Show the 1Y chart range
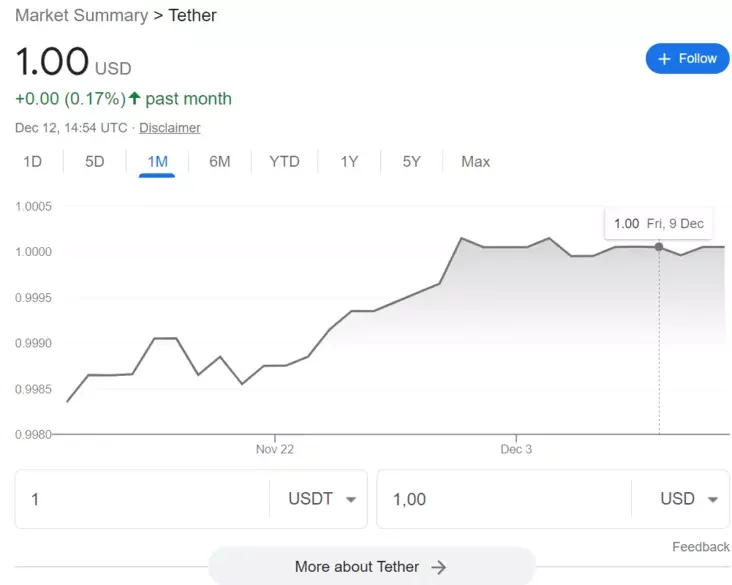 [349, 161]
